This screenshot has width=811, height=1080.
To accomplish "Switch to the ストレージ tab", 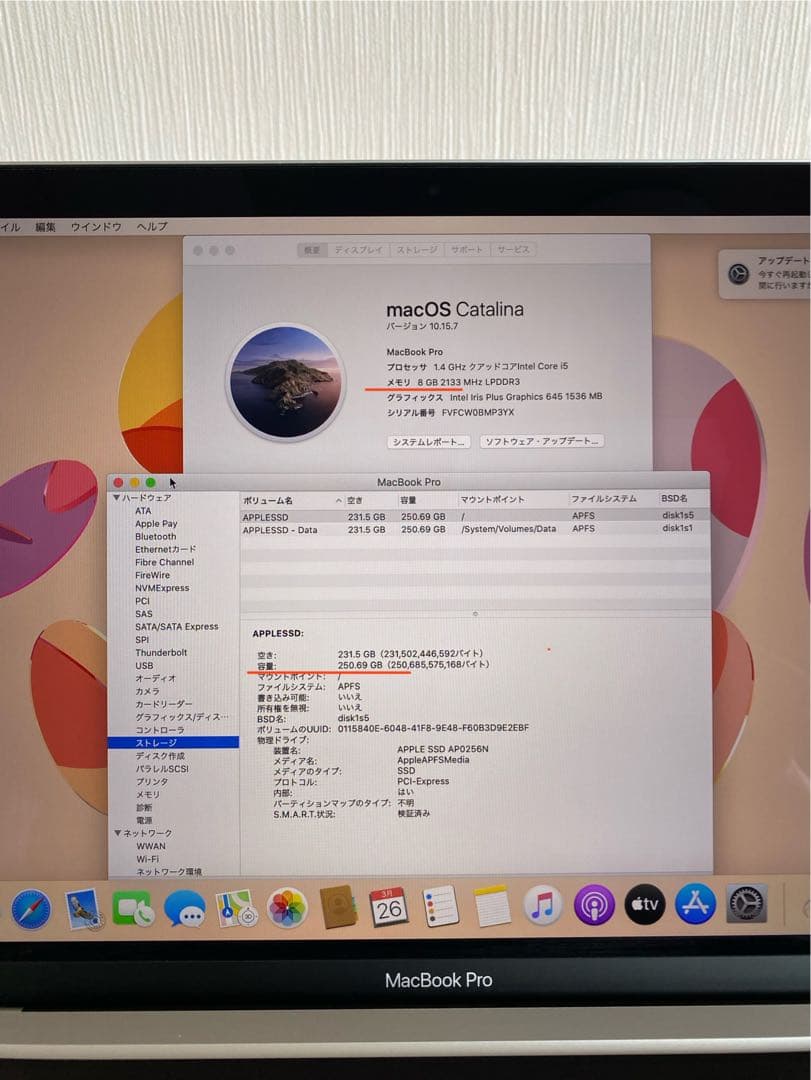I will [417, 250].
